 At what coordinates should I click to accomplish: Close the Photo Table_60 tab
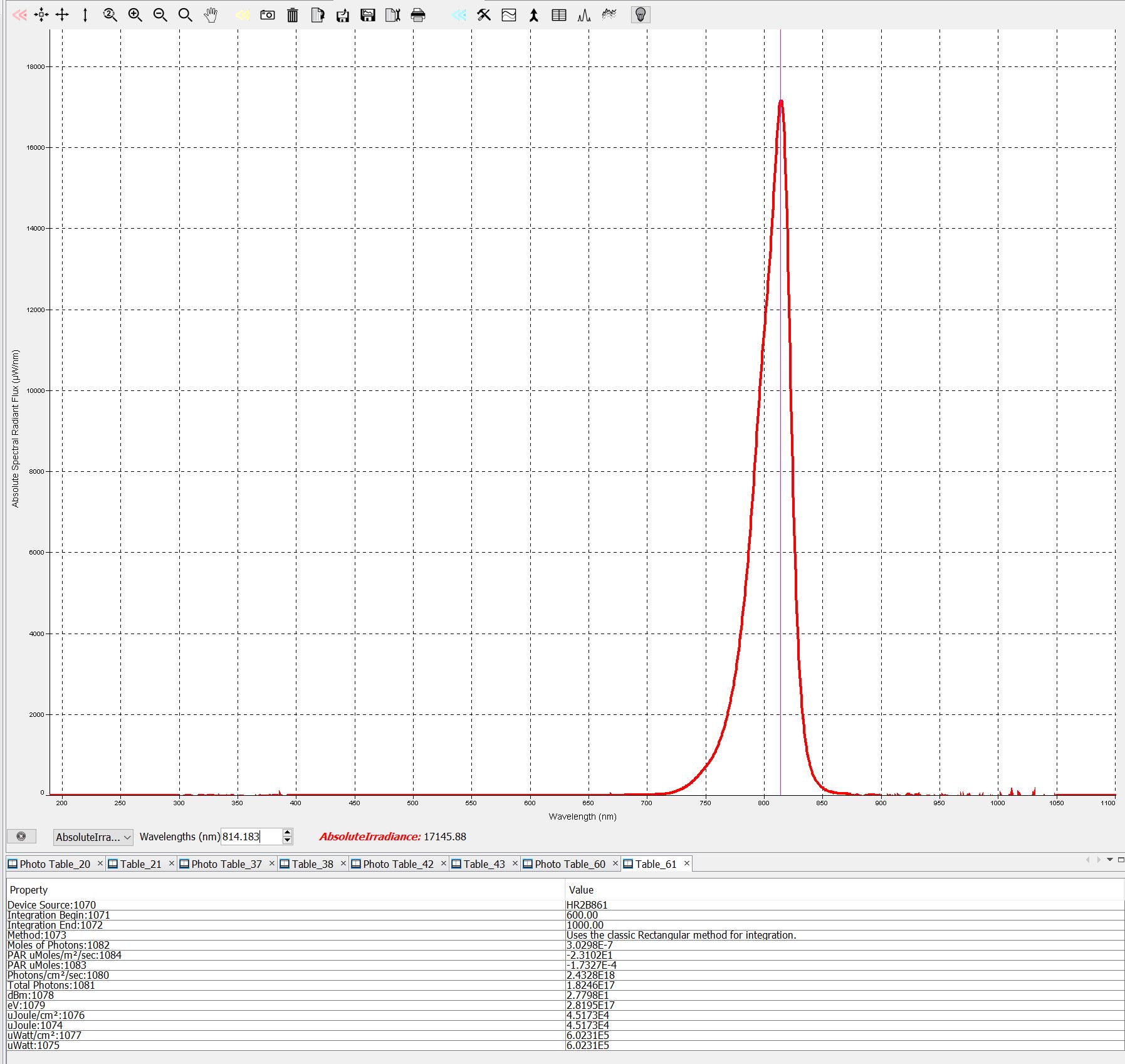coord(615,863)
